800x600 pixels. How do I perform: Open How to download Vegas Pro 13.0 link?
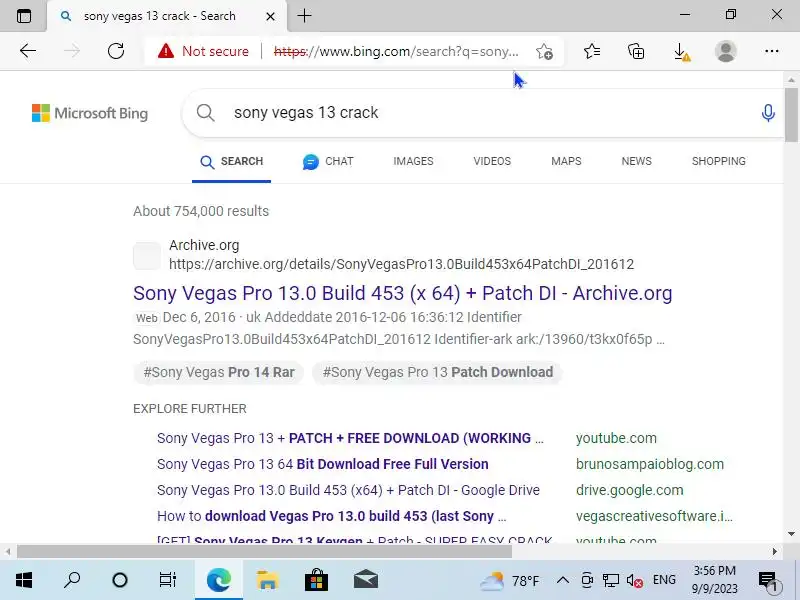(332, 516)
